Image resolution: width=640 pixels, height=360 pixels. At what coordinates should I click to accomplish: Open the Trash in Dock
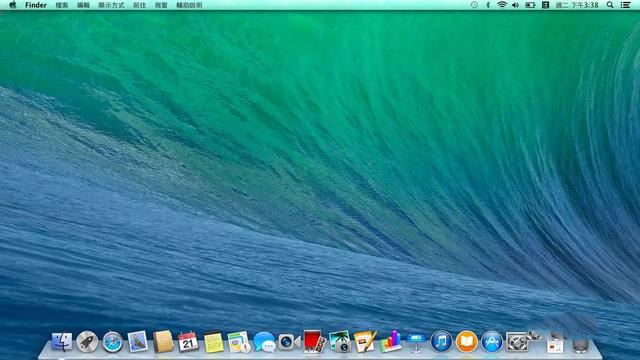point(580,343)
